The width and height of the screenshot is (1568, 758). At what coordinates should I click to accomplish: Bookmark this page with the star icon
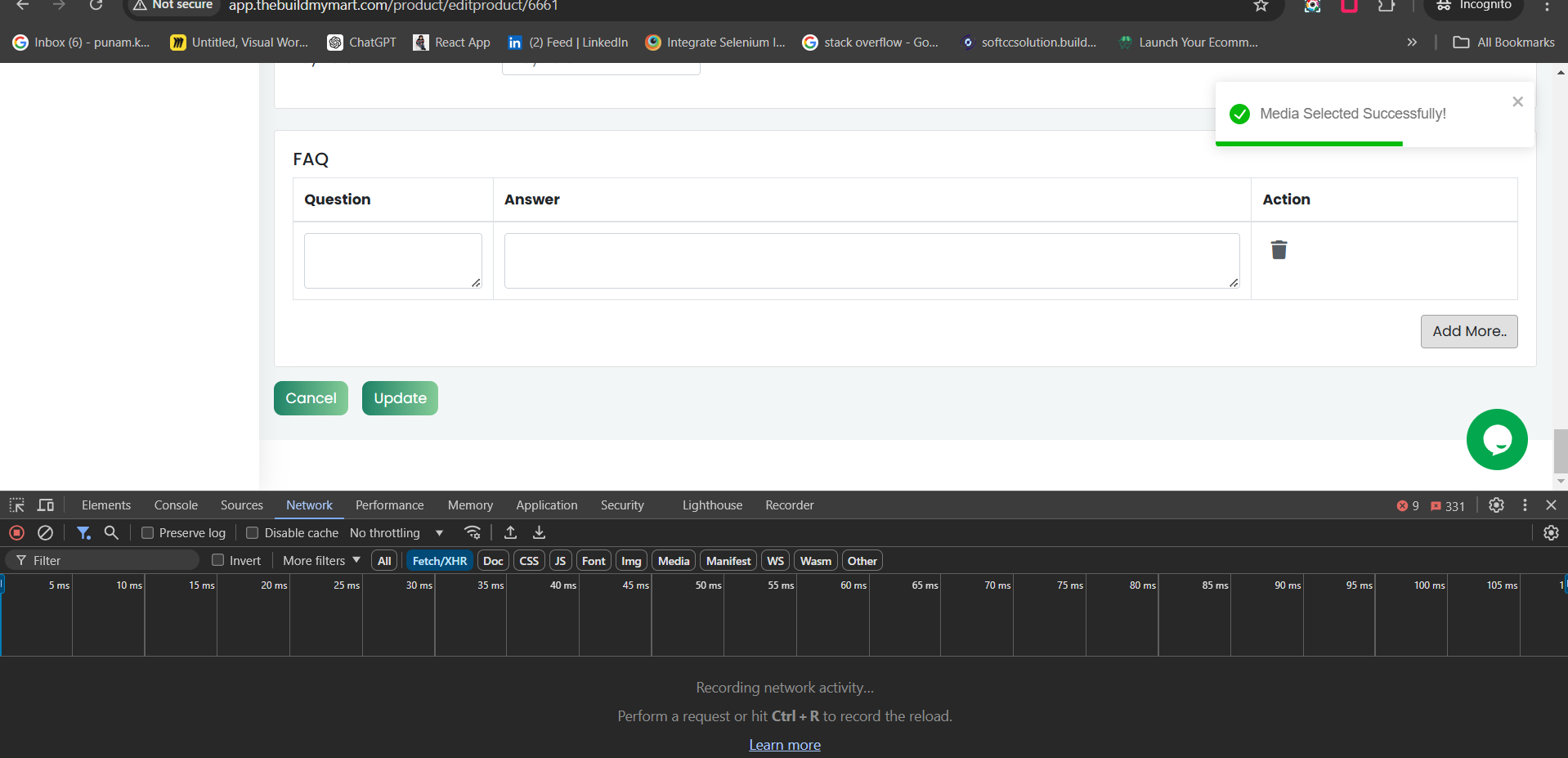1261,6
